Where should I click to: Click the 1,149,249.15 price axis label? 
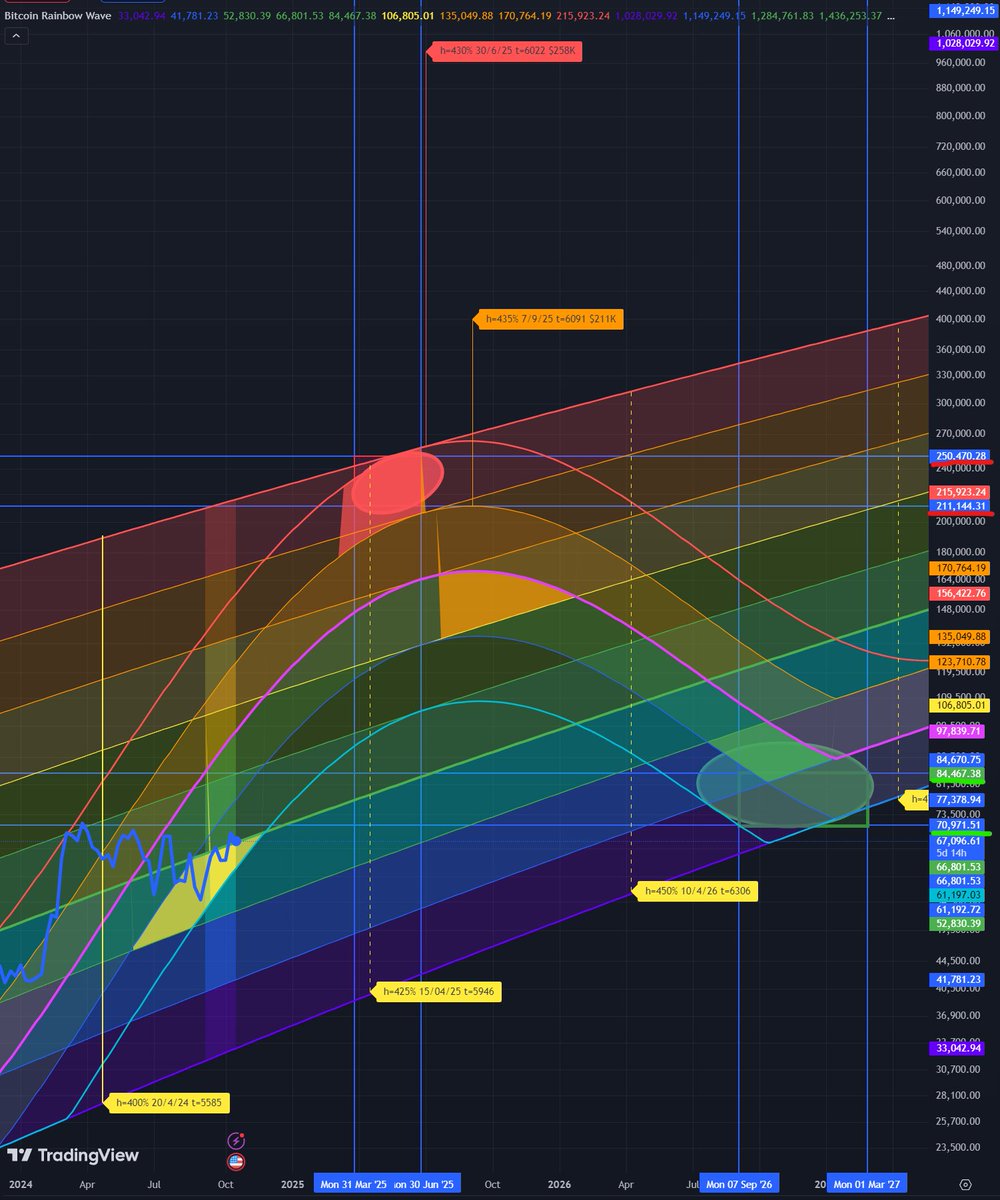click(x=964, y=10)
